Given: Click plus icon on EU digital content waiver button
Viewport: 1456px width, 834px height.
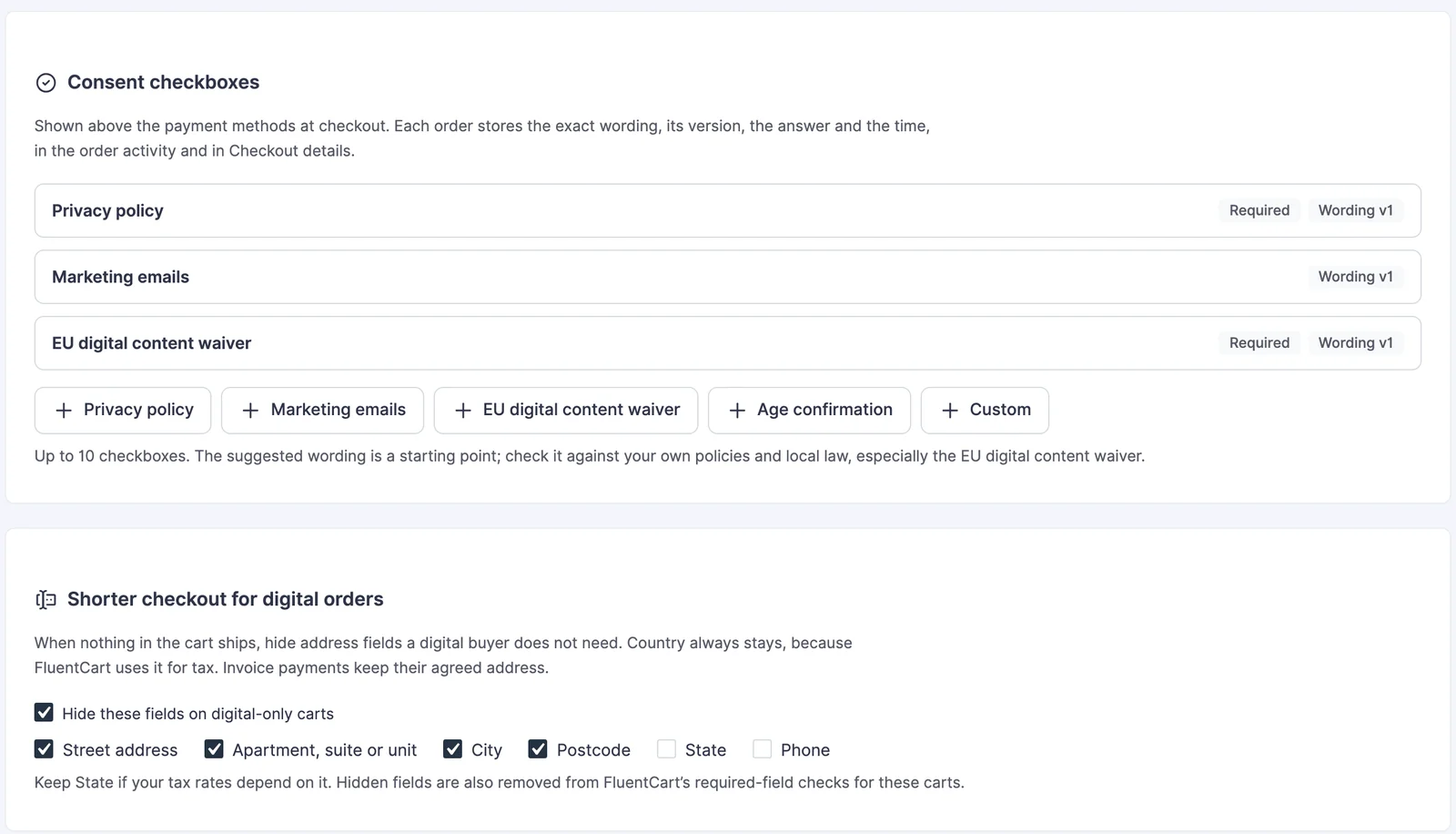Looking at the screenshot, I should 463,411.
